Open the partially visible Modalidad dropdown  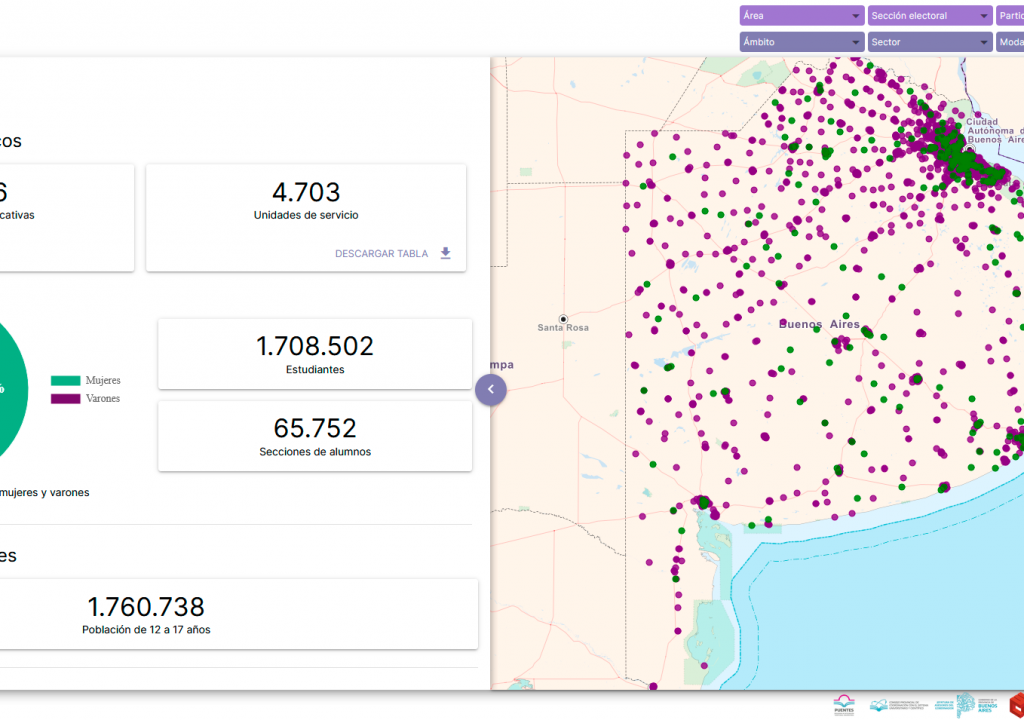[1010, 42]
